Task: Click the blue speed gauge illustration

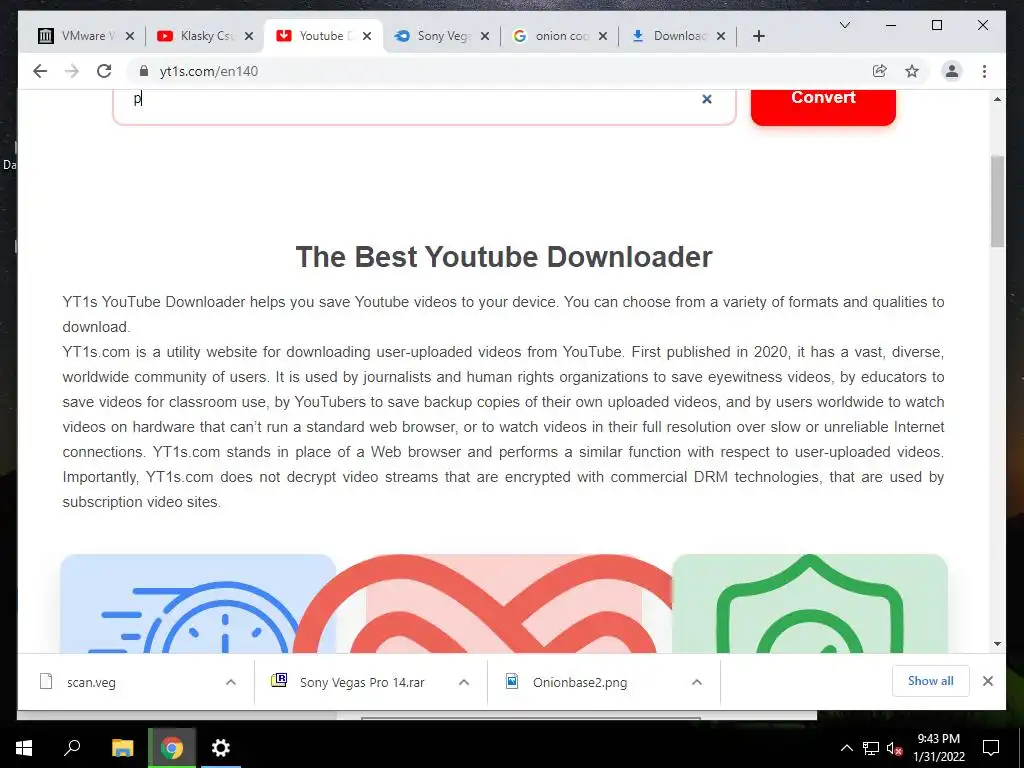Action: coord(198,604)
